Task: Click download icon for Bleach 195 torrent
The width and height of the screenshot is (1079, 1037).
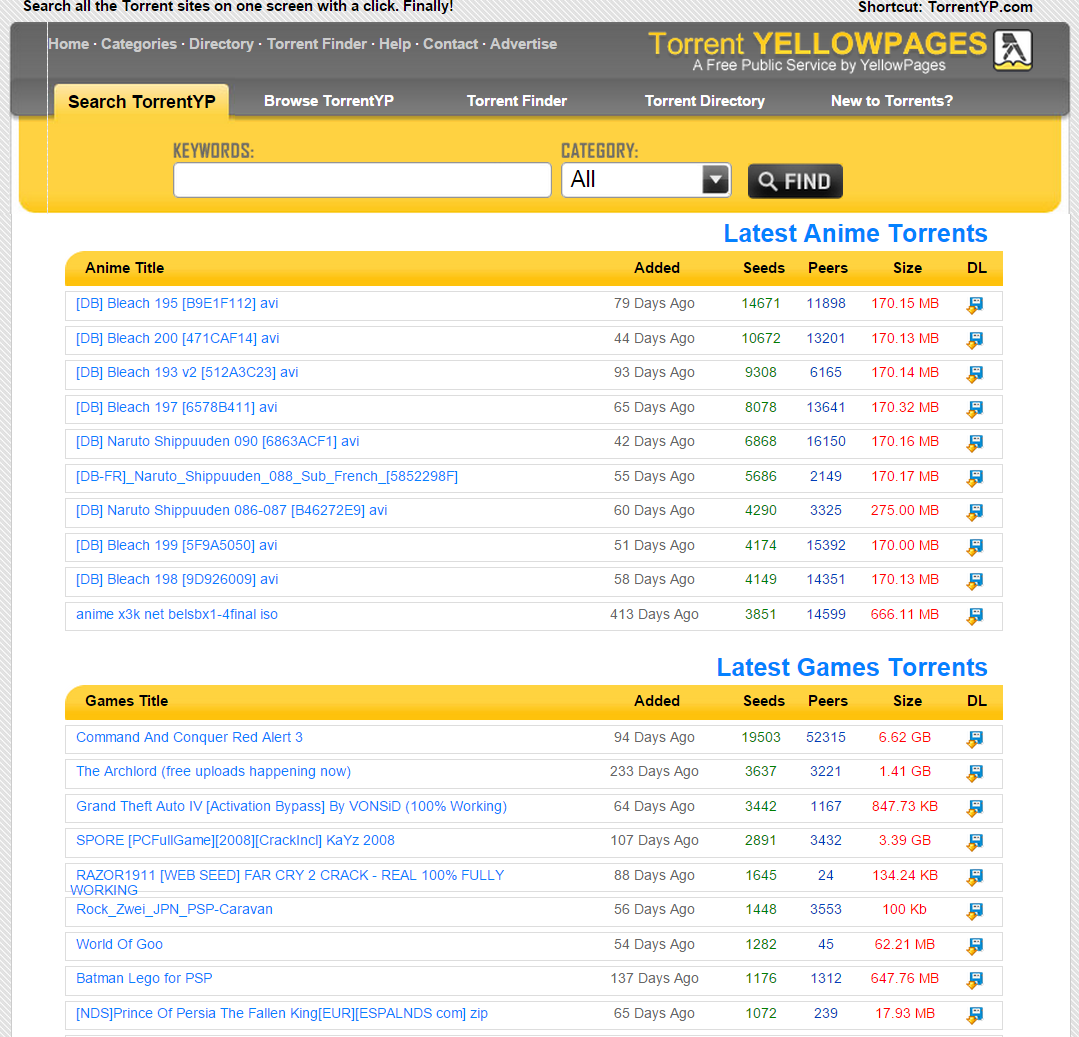Action: tap(975, 305)
